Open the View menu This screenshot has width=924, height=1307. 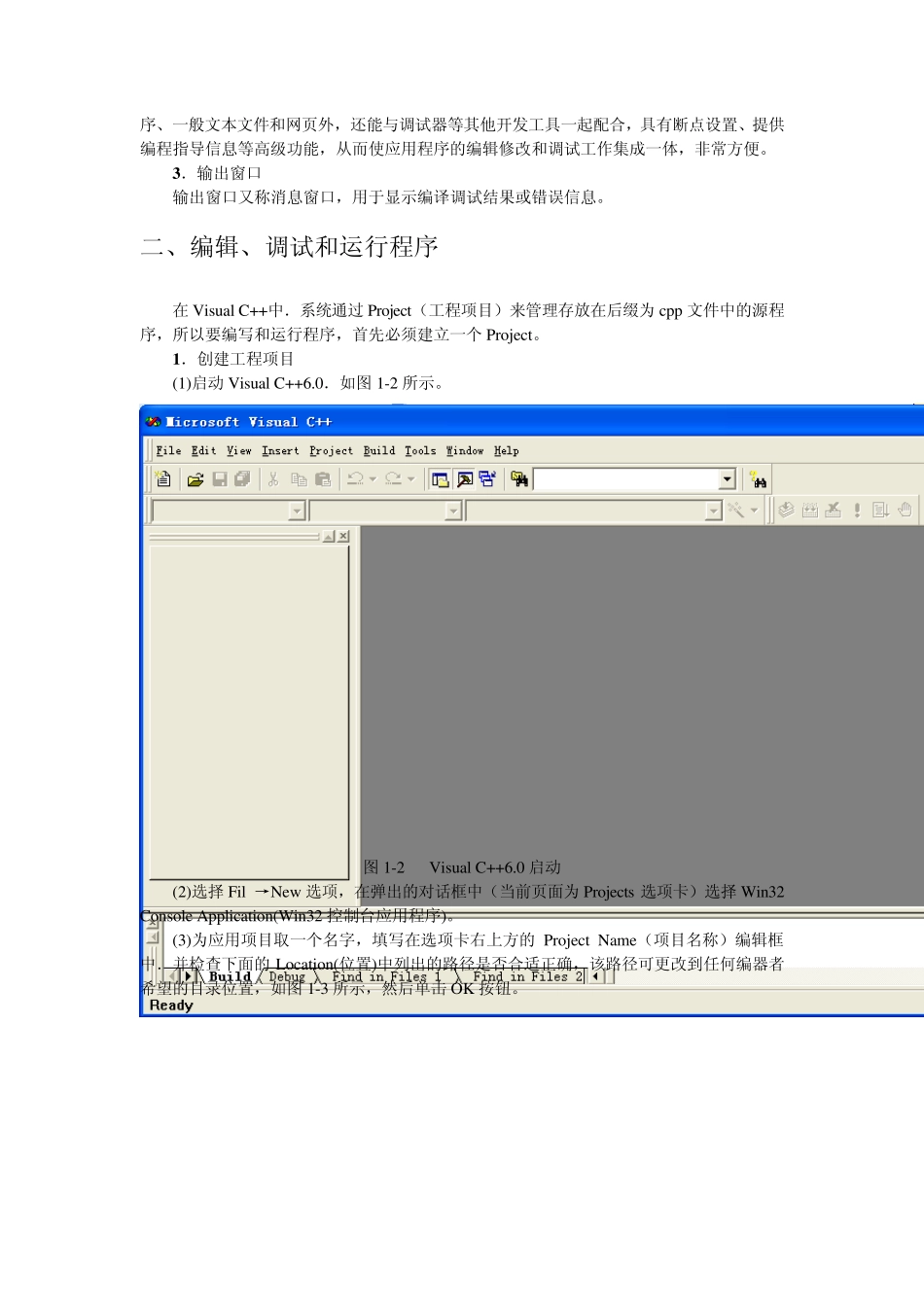[239, 451]
